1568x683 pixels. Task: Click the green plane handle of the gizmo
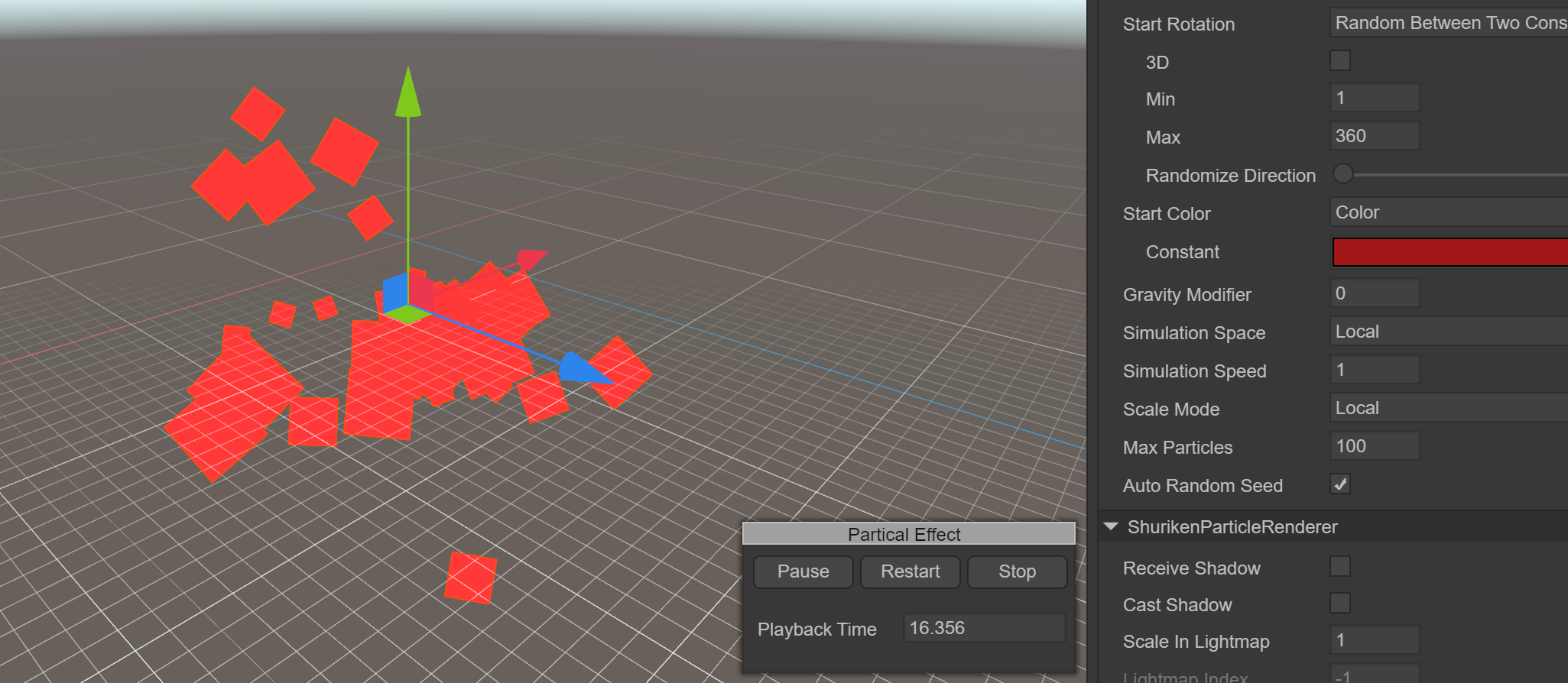[407, 313]
